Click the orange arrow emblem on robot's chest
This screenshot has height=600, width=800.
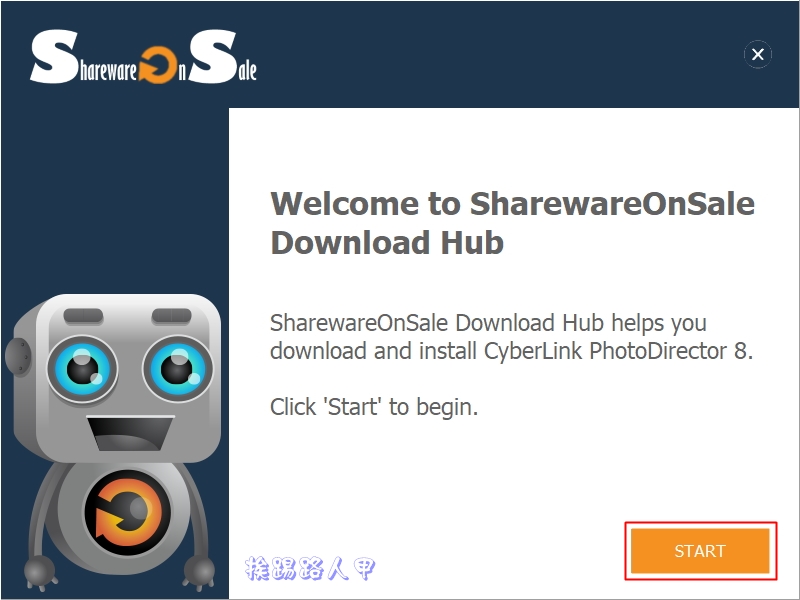[123, 512]
